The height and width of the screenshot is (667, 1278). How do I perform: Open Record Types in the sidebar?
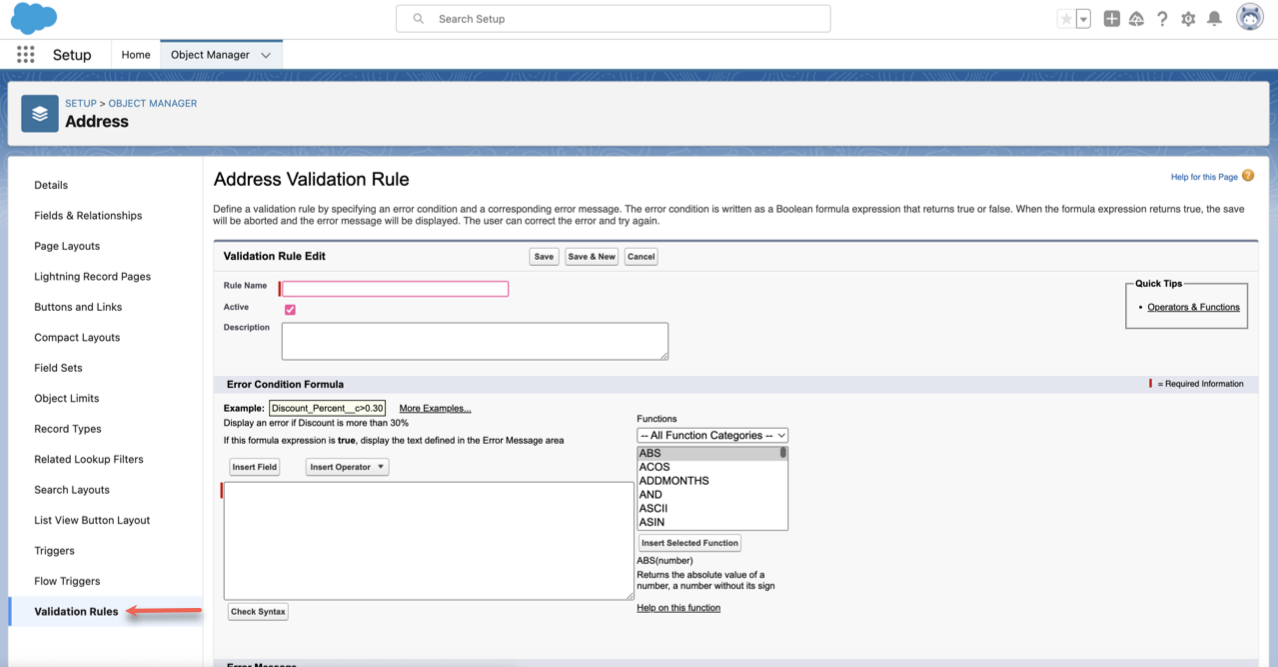click(68, 429)
